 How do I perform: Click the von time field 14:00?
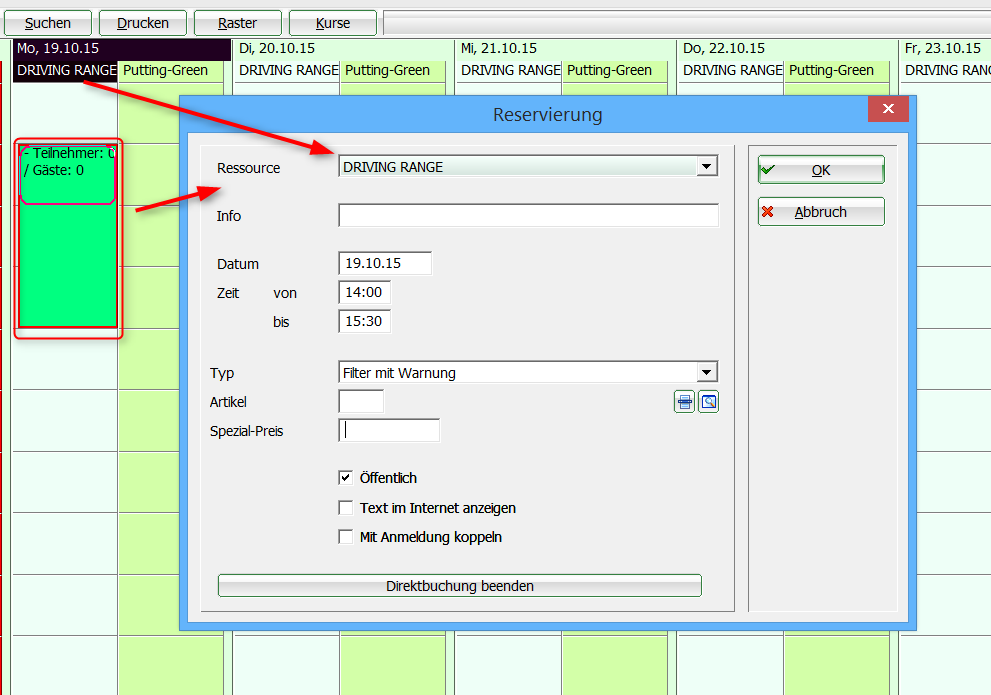[364, 293]
